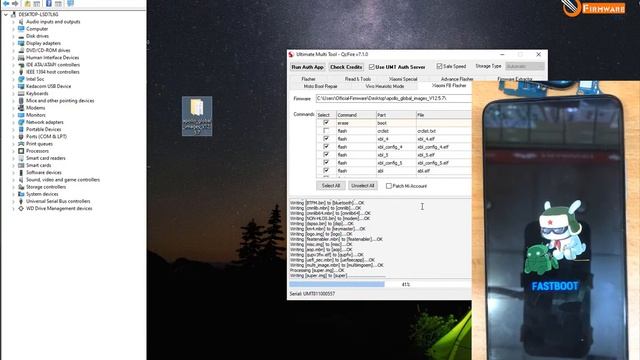Open the Vivo Heuristic Mode tab
The width and height of the screenshot is (640, 360).
[384, 86]
